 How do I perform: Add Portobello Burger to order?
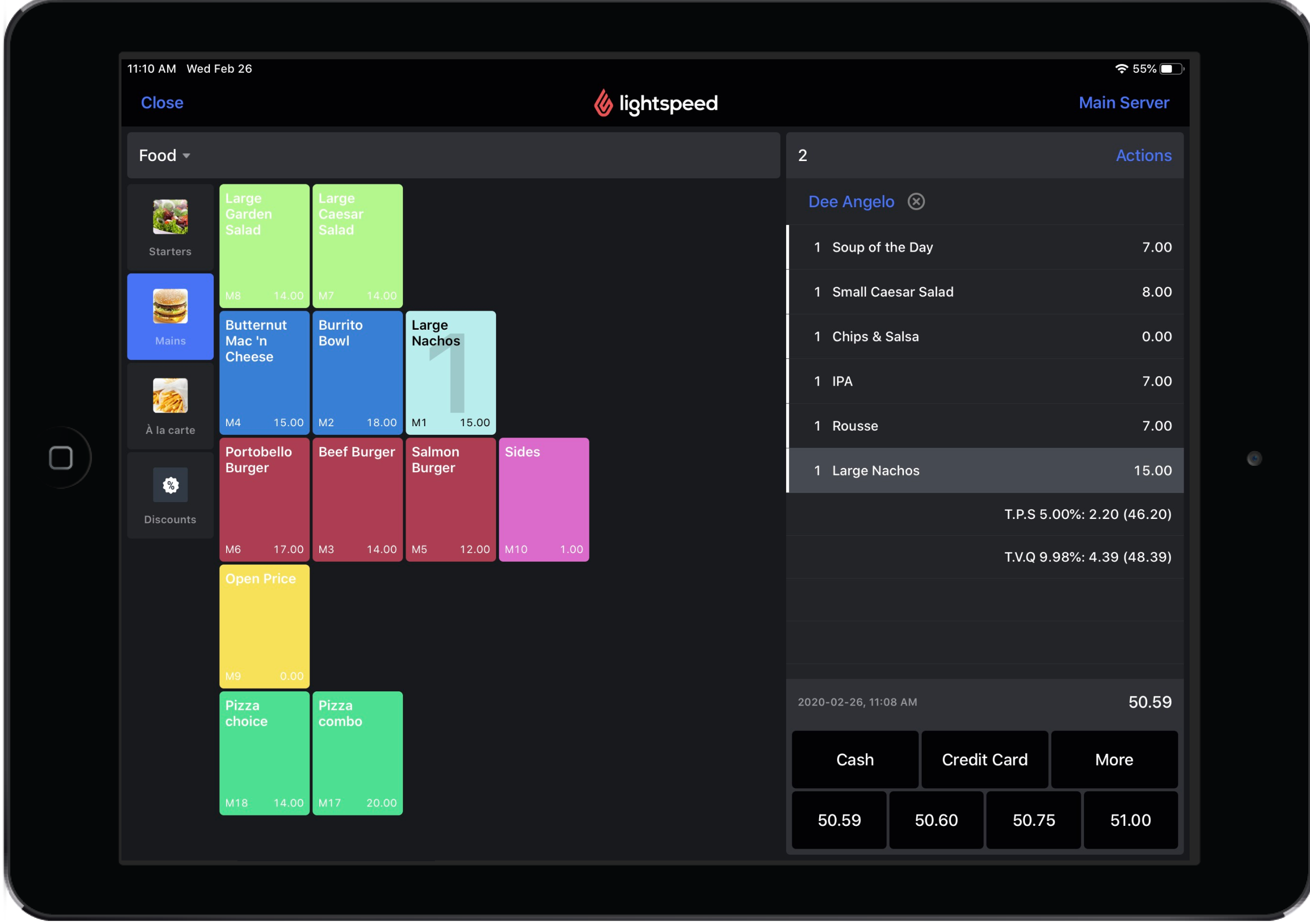tap(265, 500)
